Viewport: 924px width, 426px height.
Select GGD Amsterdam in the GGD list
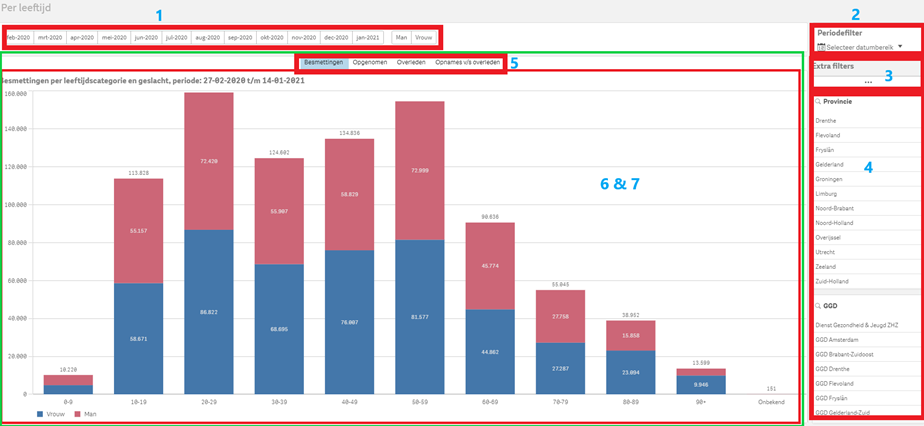(839, 340)
